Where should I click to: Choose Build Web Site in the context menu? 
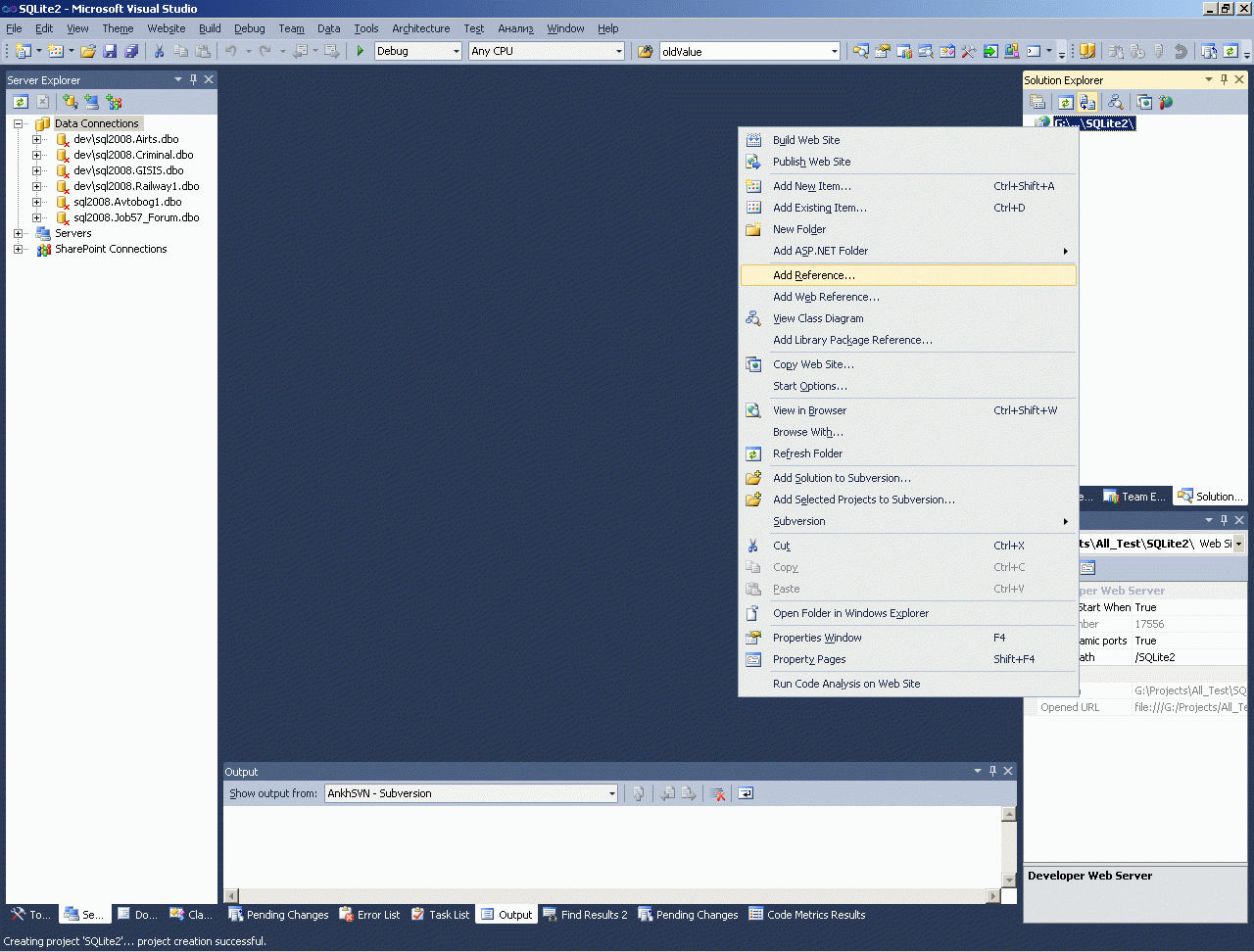[x=908, y=140]
